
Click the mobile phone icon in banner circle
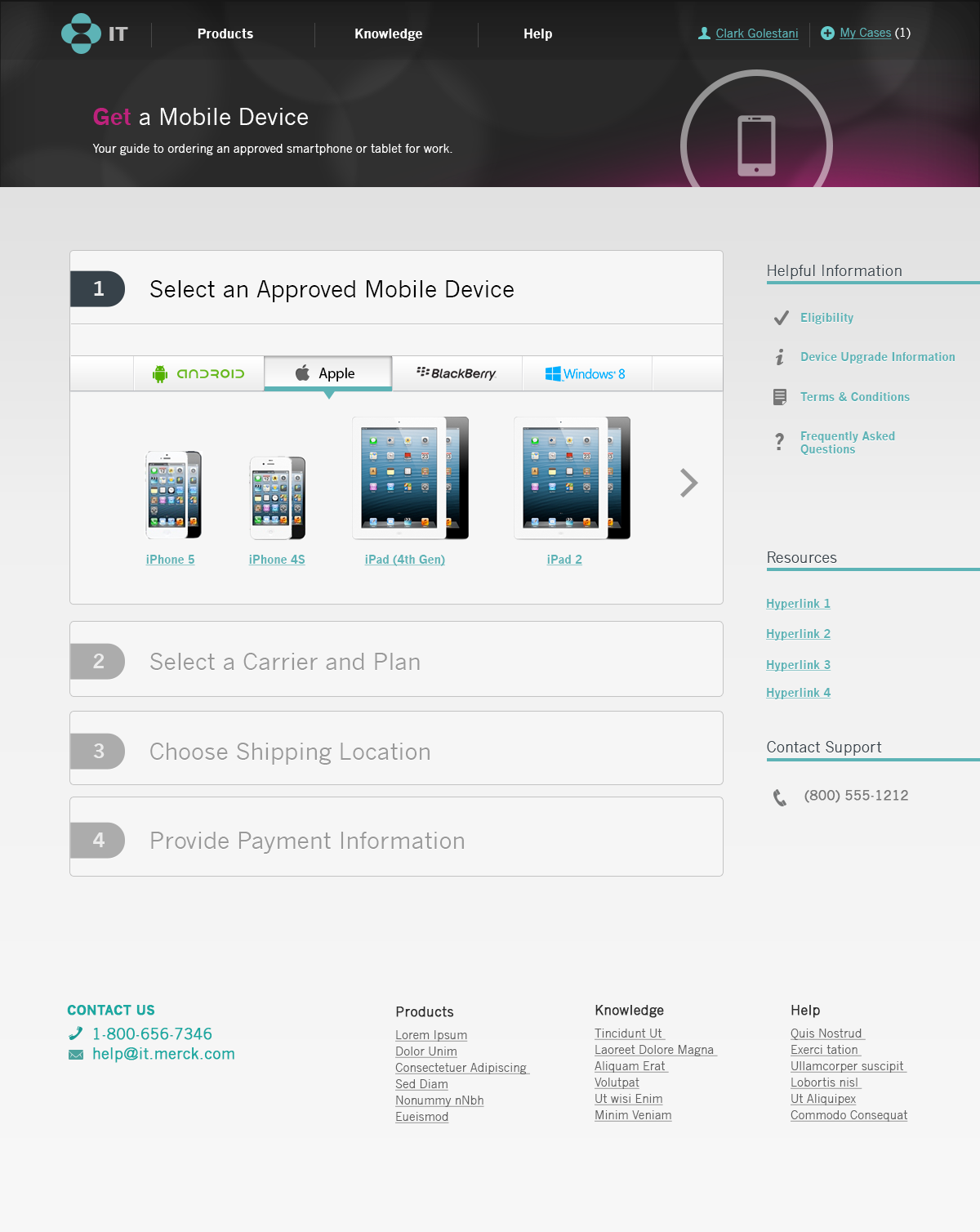click(x=756, y=145)
